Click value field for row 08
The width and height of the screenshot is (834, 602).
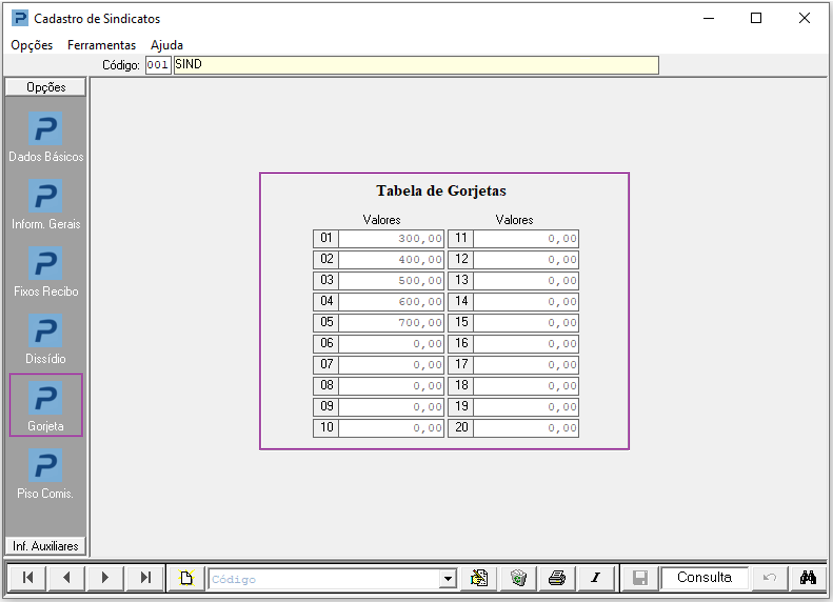pos(391,386)
